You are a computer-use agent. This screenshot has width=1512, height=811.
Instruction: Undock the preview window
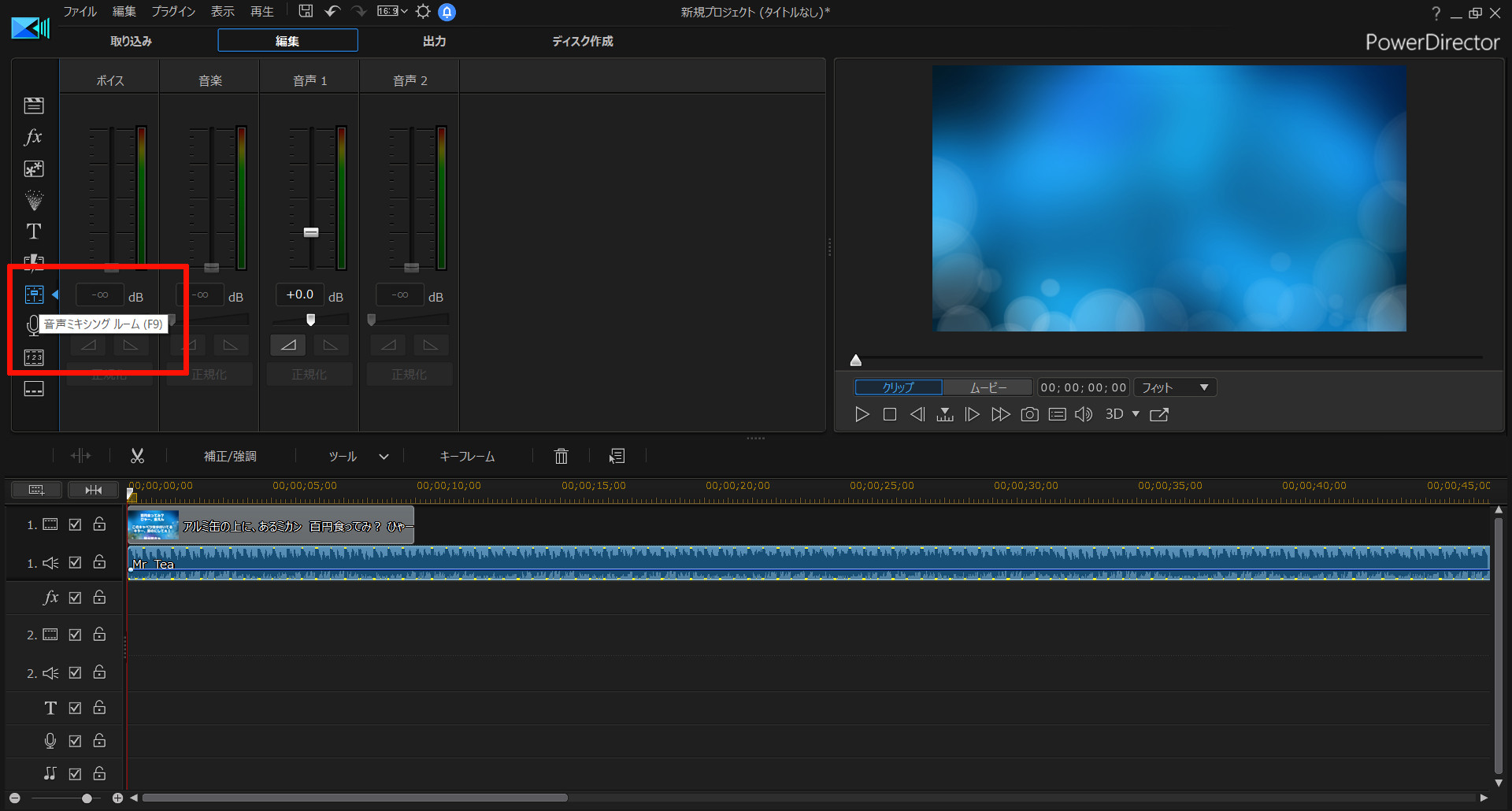pos(1159,414)
